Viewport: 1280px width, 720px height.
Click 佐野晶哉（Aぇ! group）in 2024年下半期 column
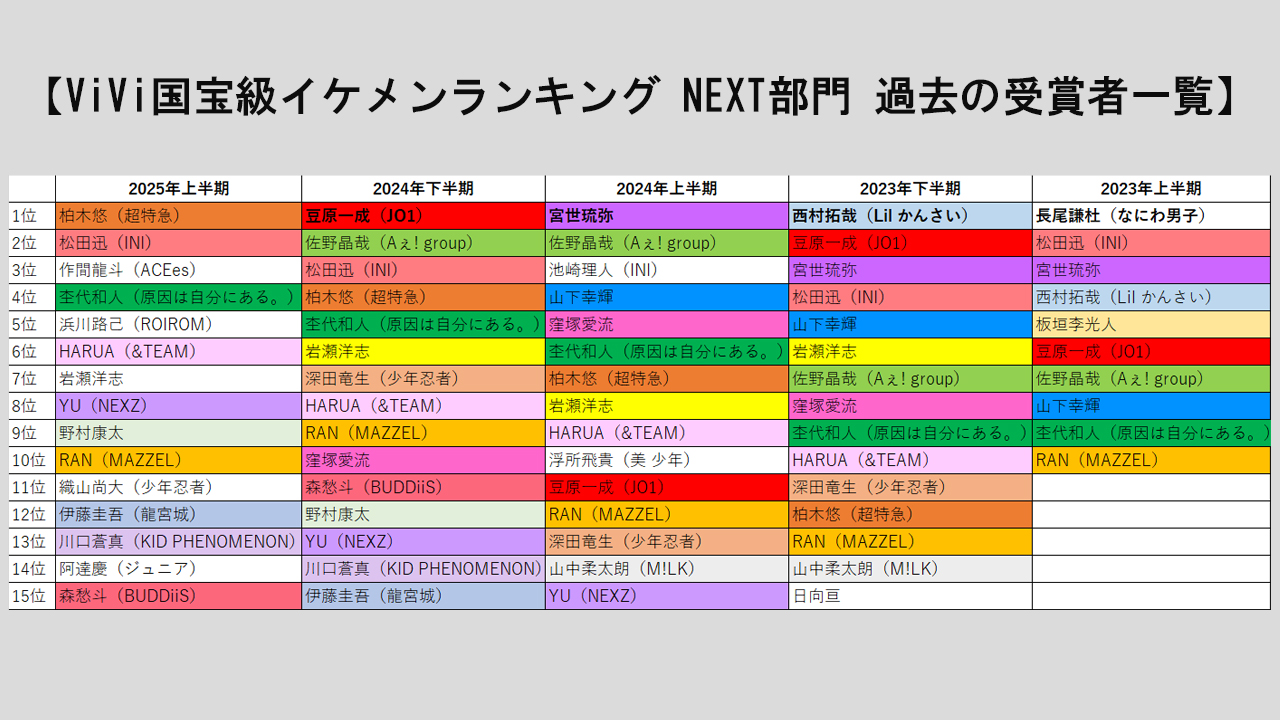[x=423, y=243]
